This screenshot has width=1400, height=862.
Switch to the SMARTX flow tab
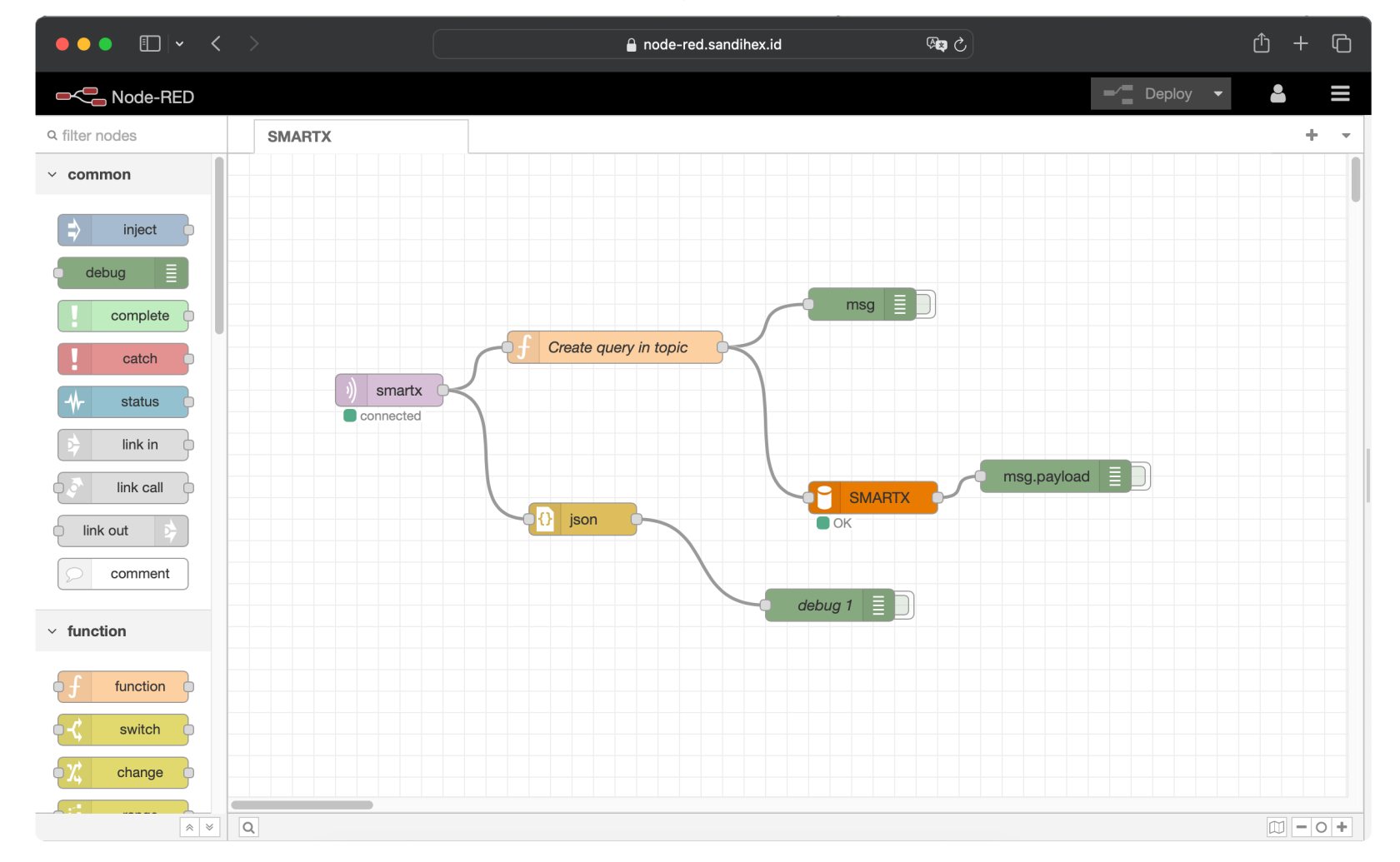tap(361, 137)
